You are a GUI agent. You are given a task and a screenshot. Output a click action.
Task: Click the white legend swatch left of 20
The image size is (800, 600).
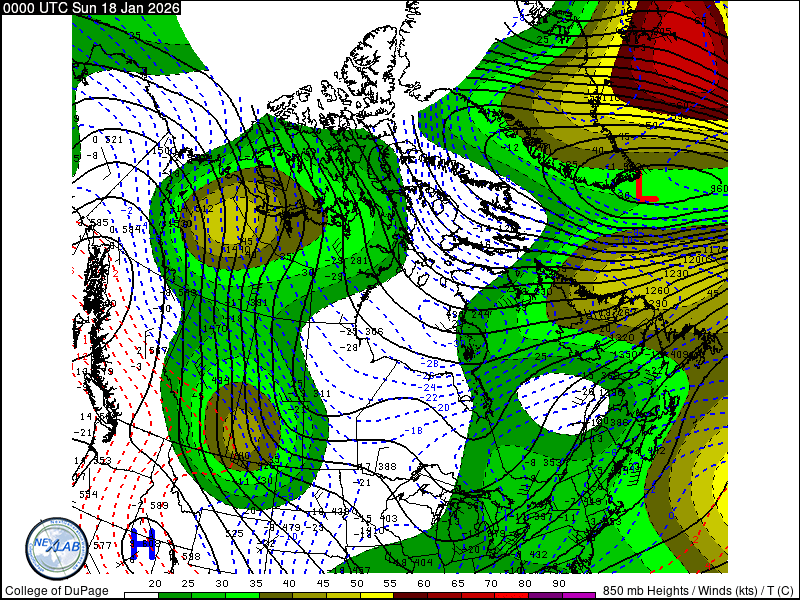click(x=141, y=595)
